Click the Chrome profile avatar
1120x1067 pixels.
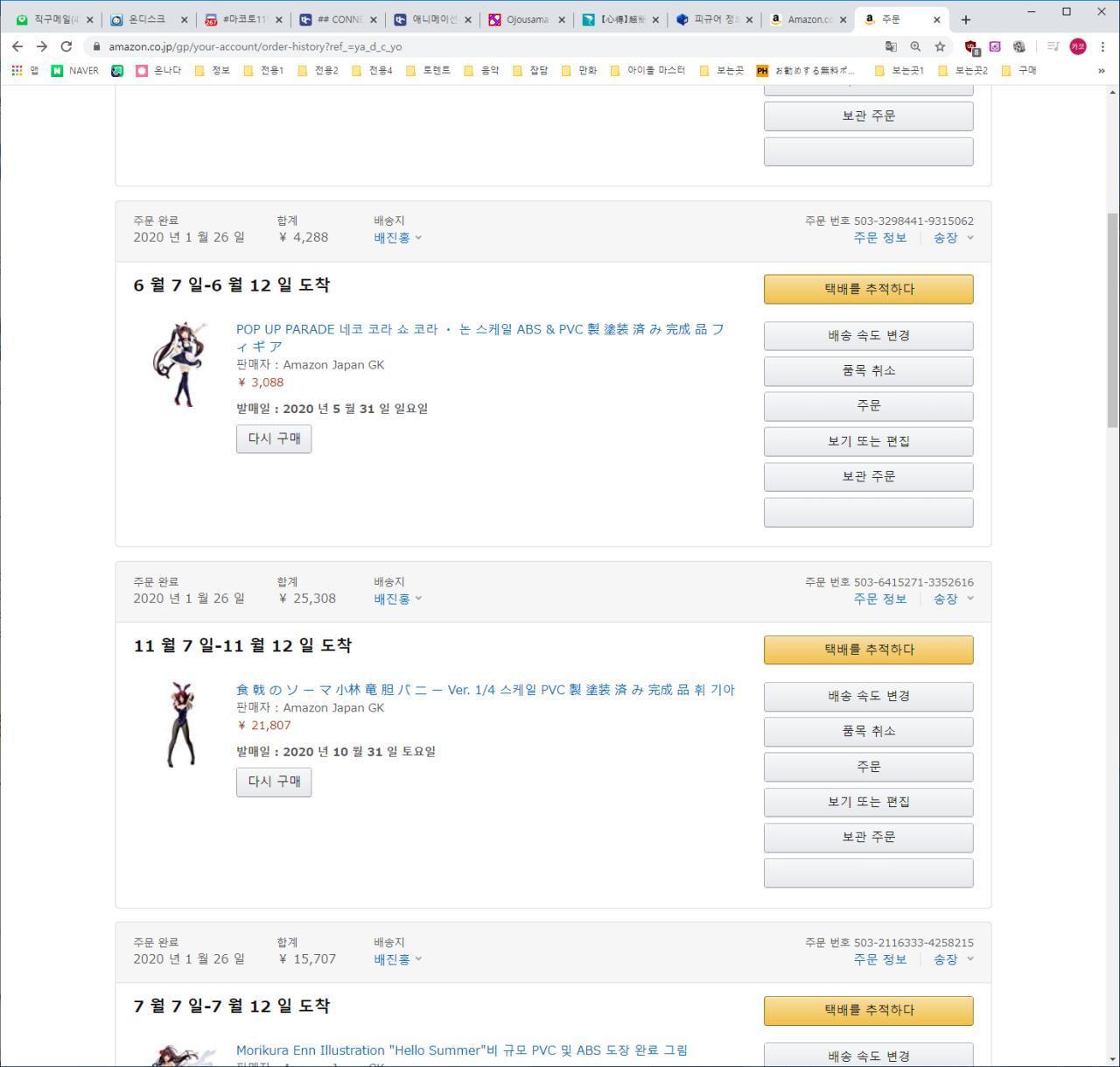pyautogui.click(x=1078, y=46)
